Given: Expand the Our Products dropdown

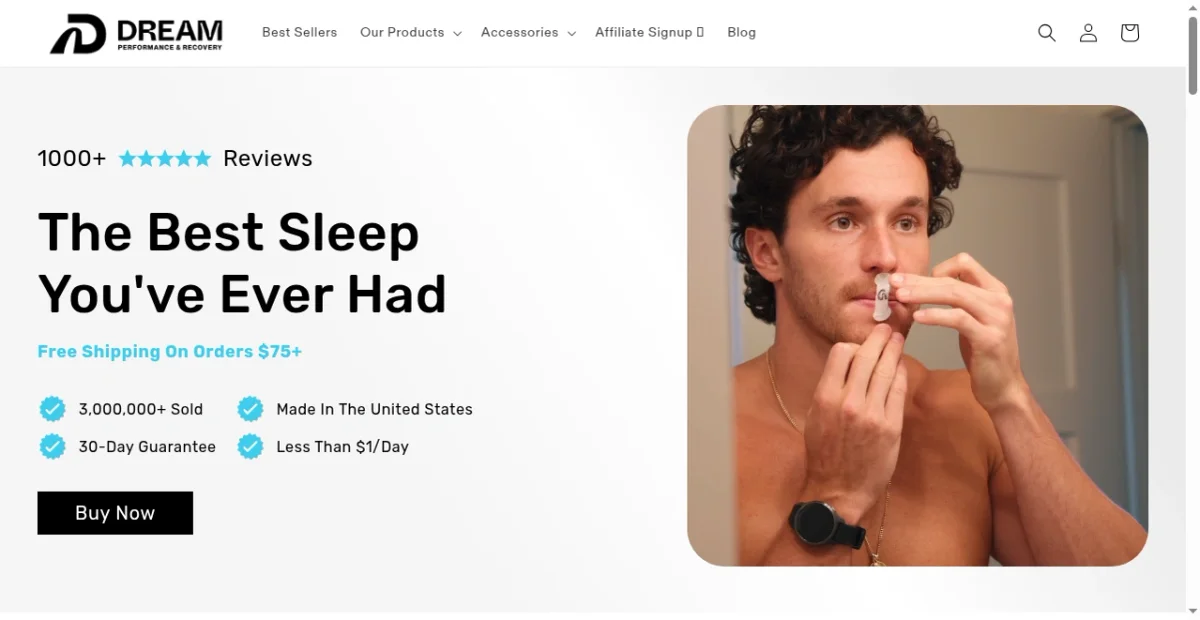Looking at the screenshot, I should click(410, 33).
